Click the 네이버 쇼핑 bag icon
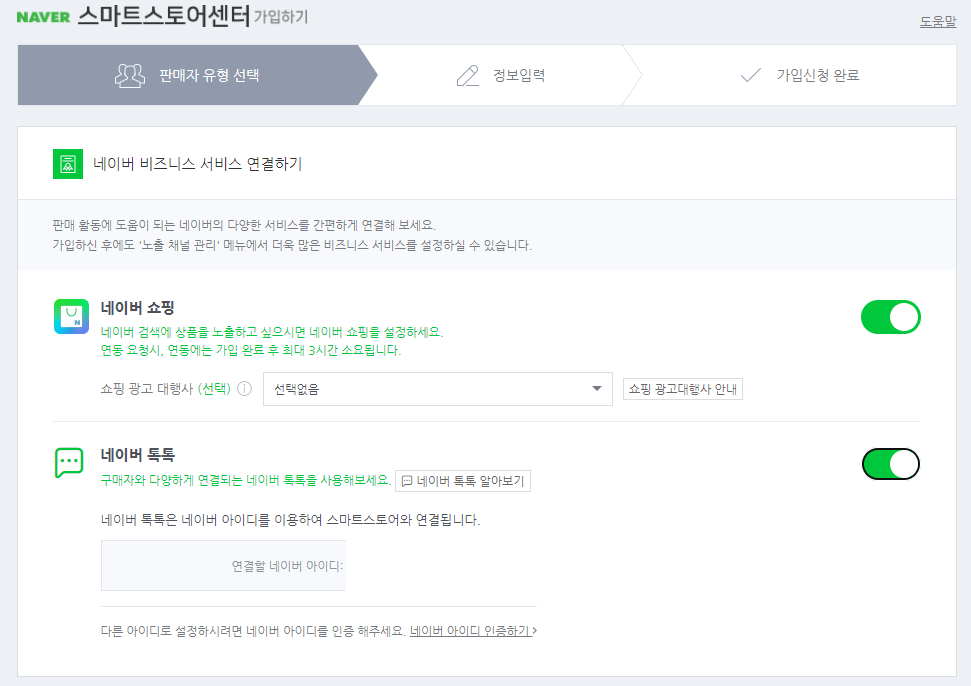Image resolution: width=971 pixels, height=686 pixels. tap(71, 316)
